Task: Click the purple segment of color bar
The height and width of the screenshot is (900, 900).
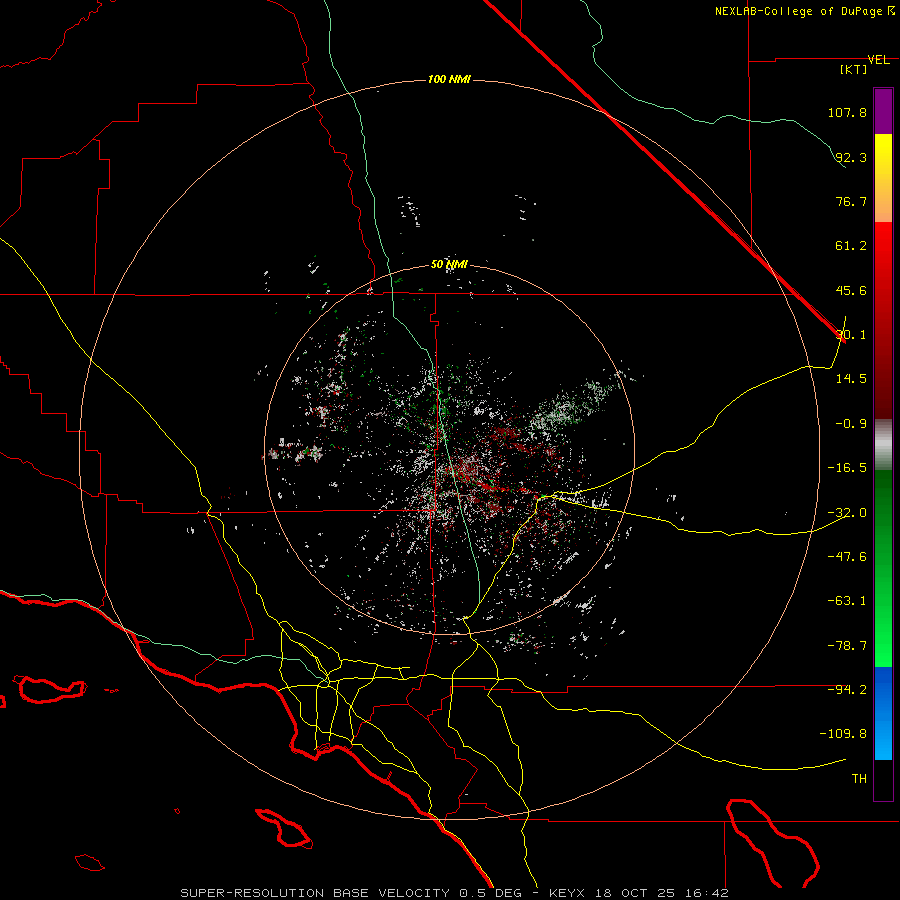Action: [x=883, y=111]
